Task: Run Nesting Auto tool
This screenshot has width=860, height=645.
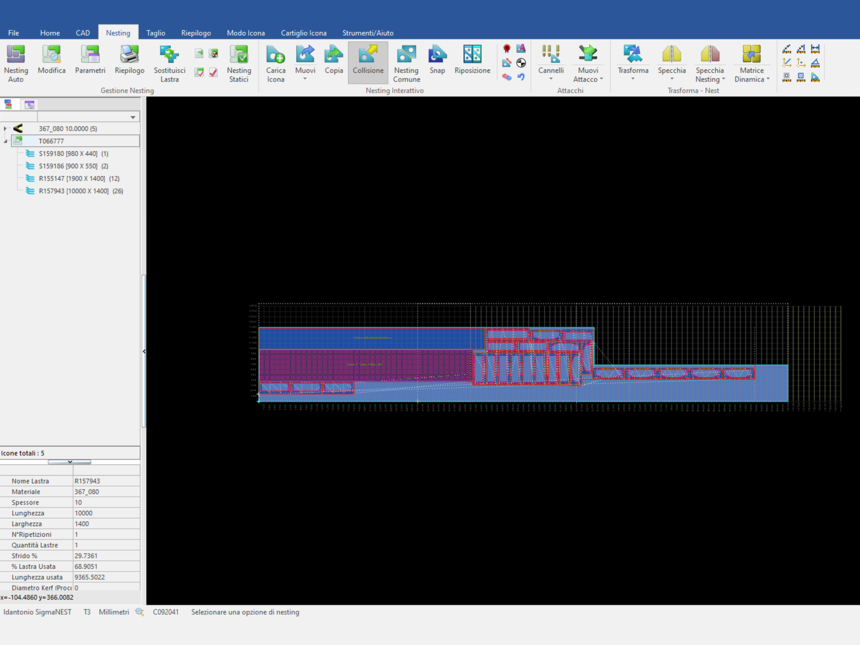Action: (16, 62)
